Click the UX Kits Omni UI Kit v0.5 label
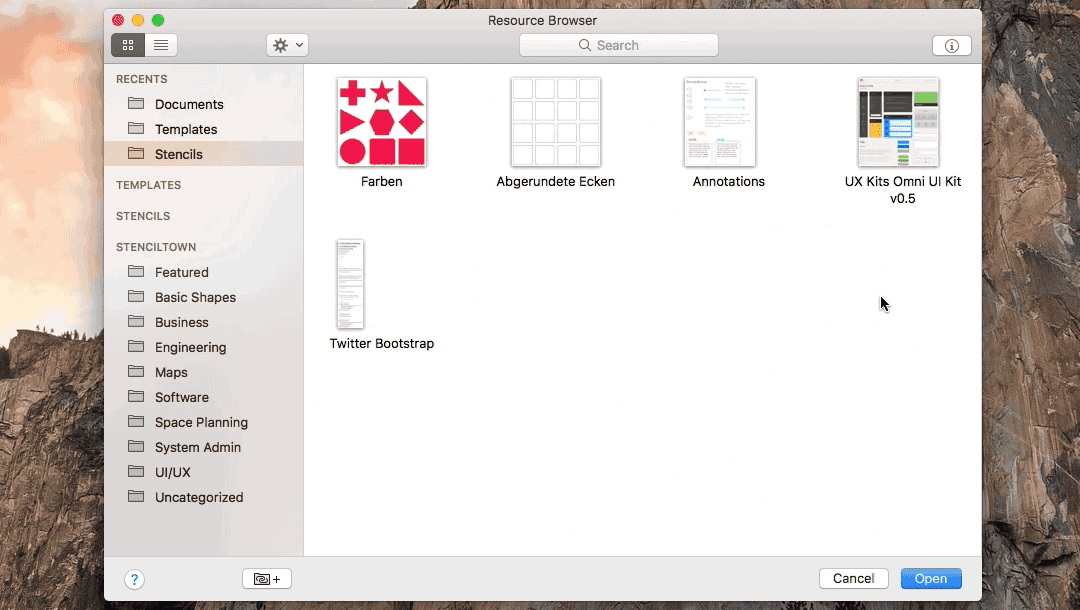1080x610 pixels. tap(902, 190)
